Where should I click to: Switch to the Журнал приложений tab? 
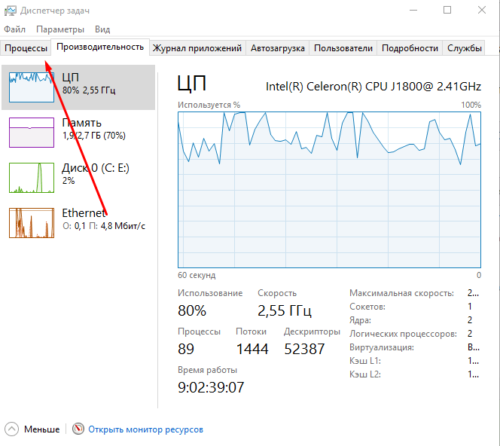pos(197,48)
